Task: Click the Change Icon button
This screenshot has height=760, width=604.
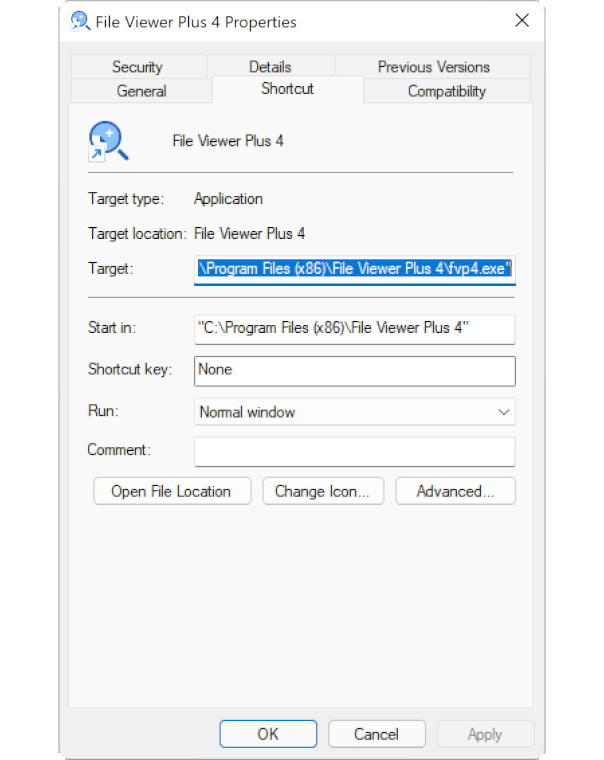Action: coord(323,491)
